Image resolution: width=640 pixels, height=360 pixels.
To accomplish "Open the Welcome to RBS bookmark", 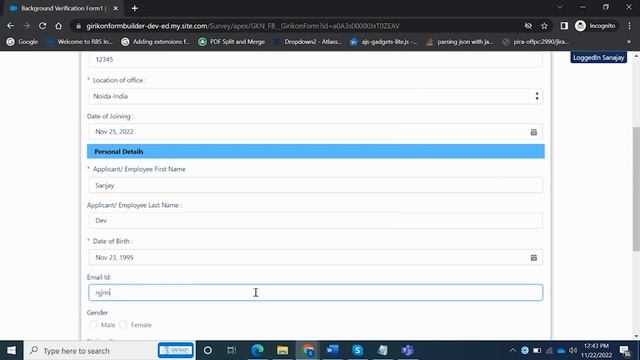I will click(79, 42).
